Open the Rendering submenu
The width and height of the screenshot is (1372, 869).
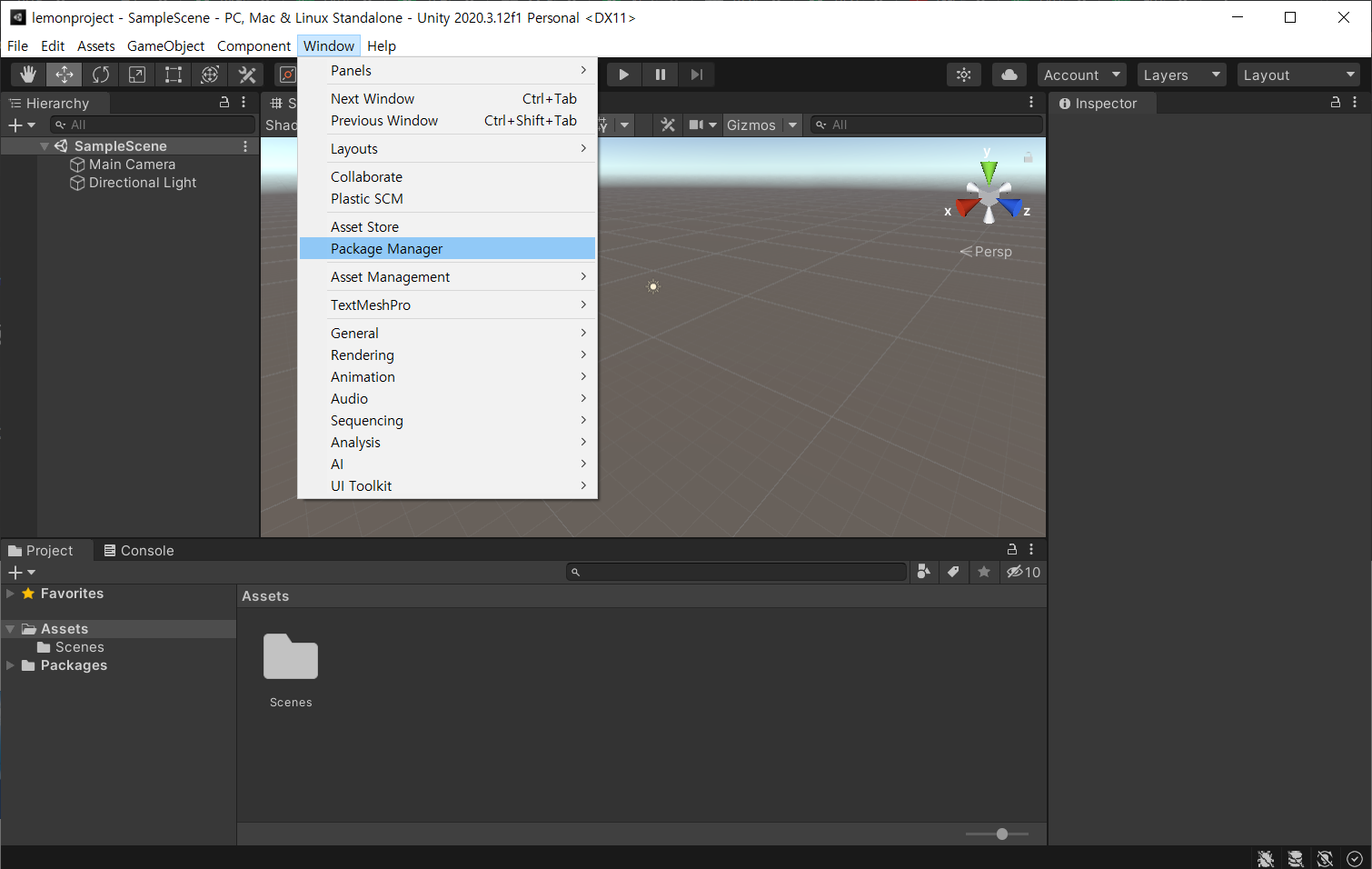coord(447,355)
